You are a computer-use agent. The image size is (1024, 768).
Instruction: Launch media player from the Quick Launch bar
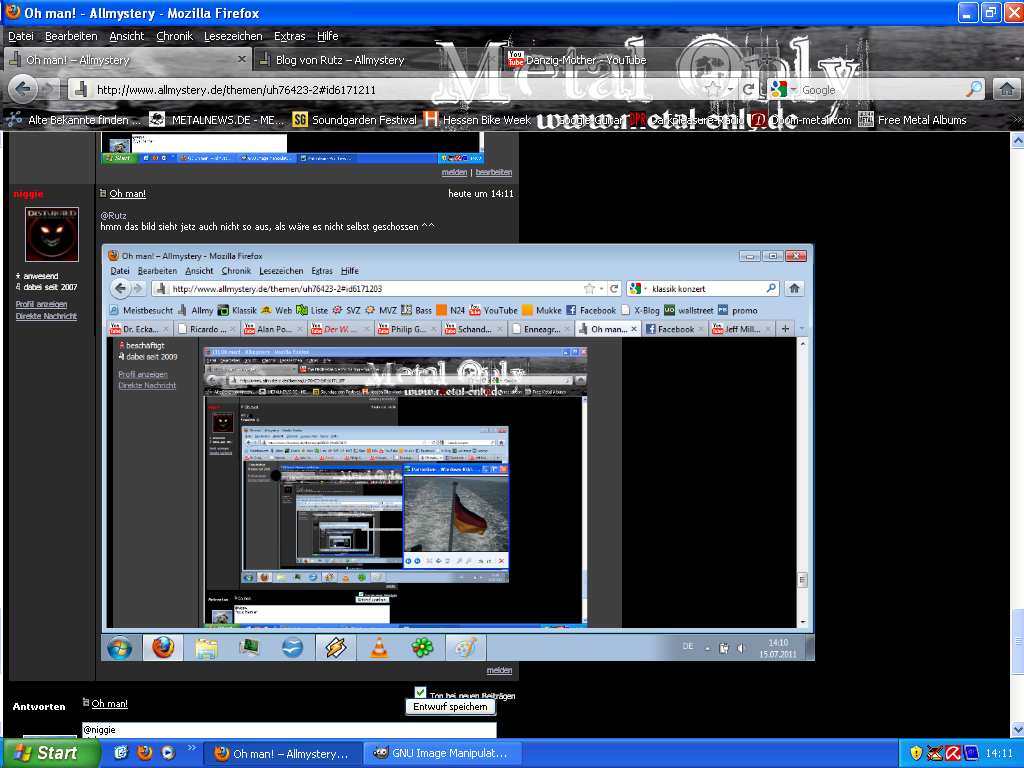click(x=168, y=752)
